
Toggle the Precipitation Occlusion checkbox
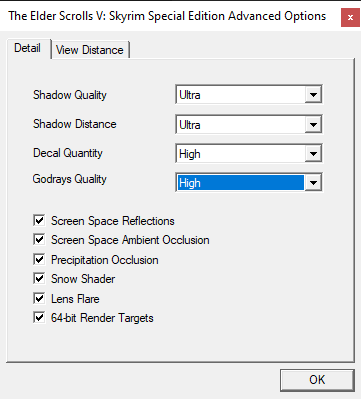[x=39, y=259]
